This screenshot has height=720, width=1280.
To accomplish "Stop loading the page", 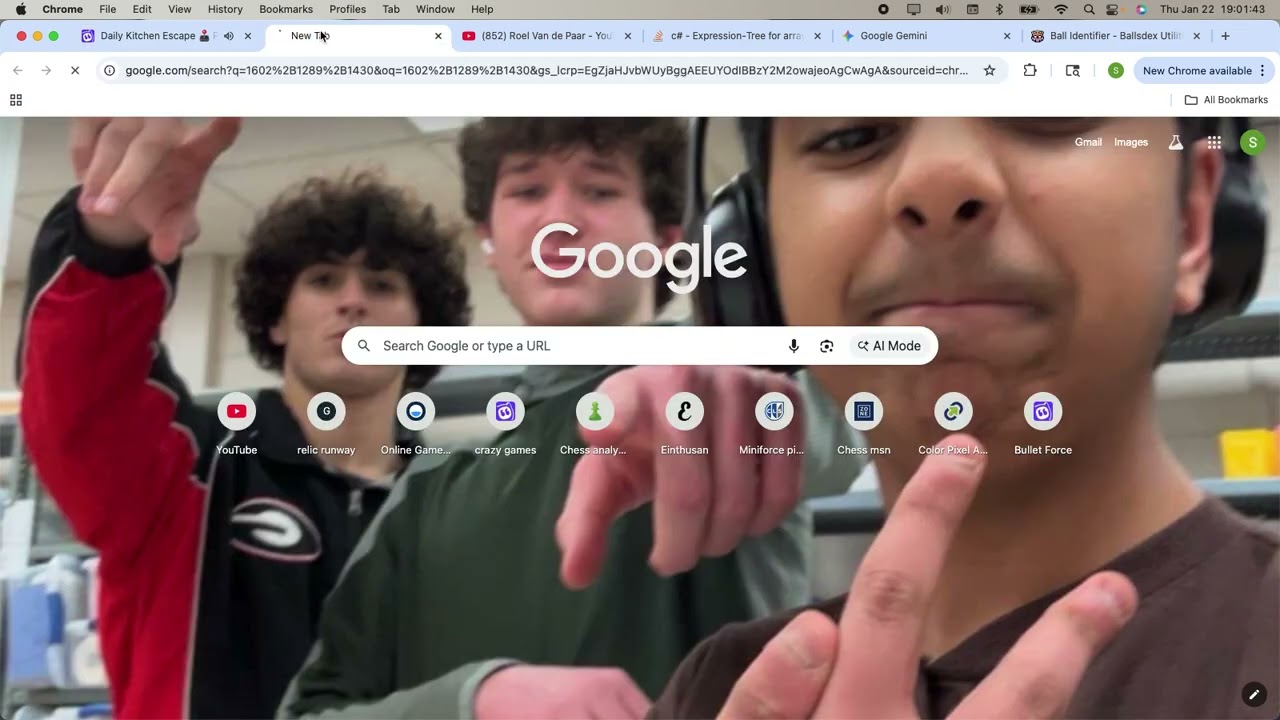I will [74, 71].
